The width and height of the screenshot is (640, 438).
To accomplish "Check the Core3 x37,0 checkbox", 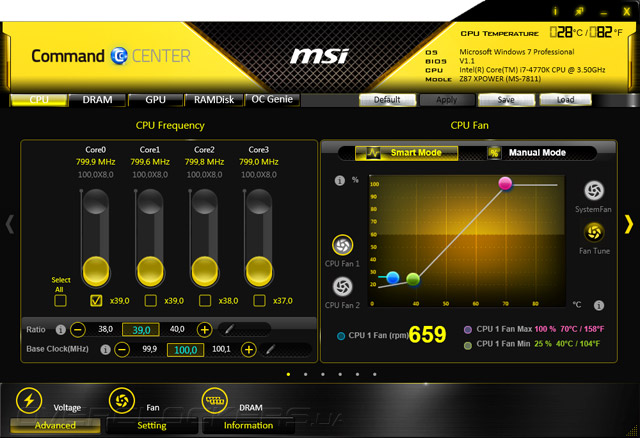I will (x=259, y=301).
